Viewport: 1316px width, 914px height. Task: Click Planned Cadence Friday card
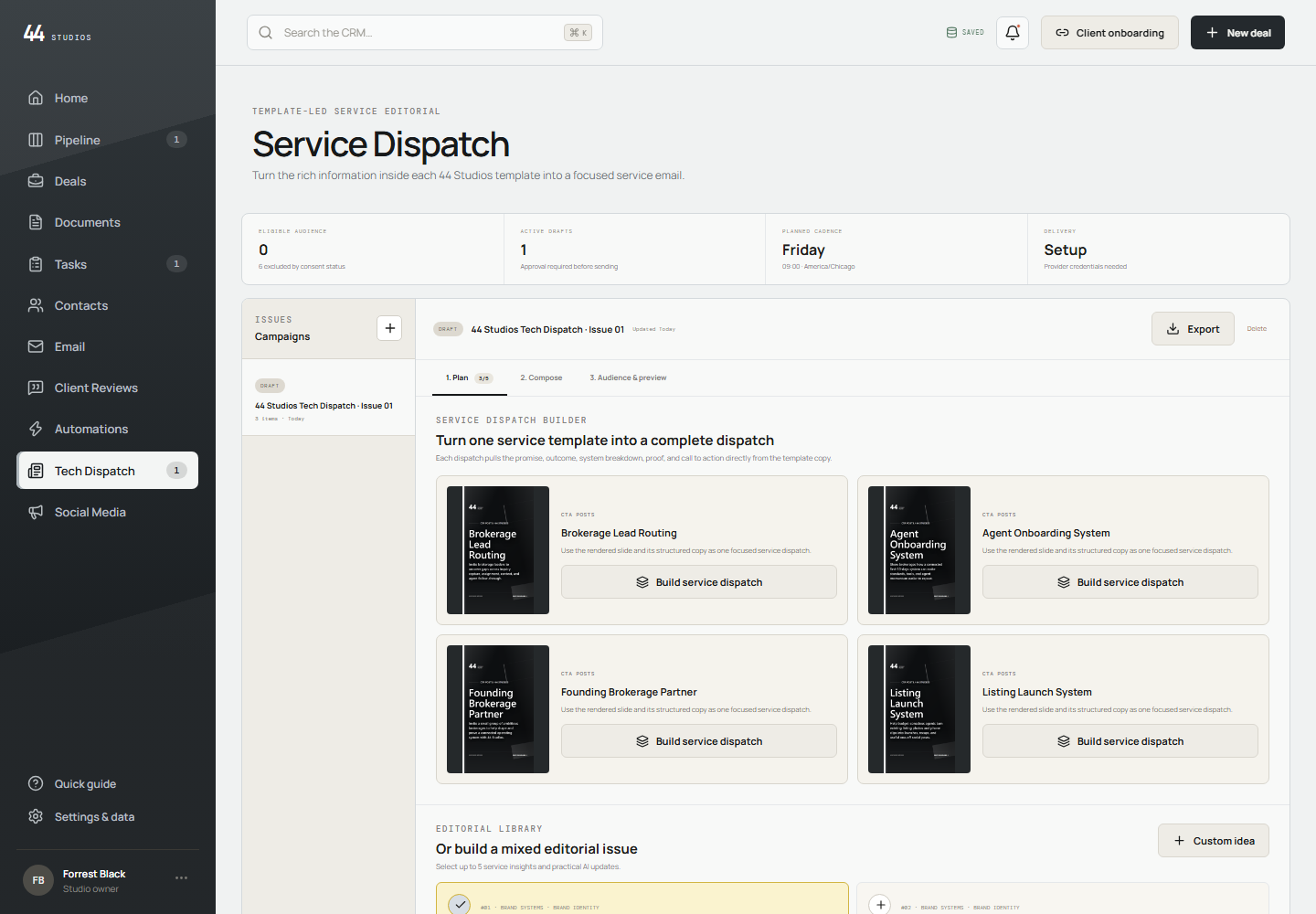click(x=897, y=250)
